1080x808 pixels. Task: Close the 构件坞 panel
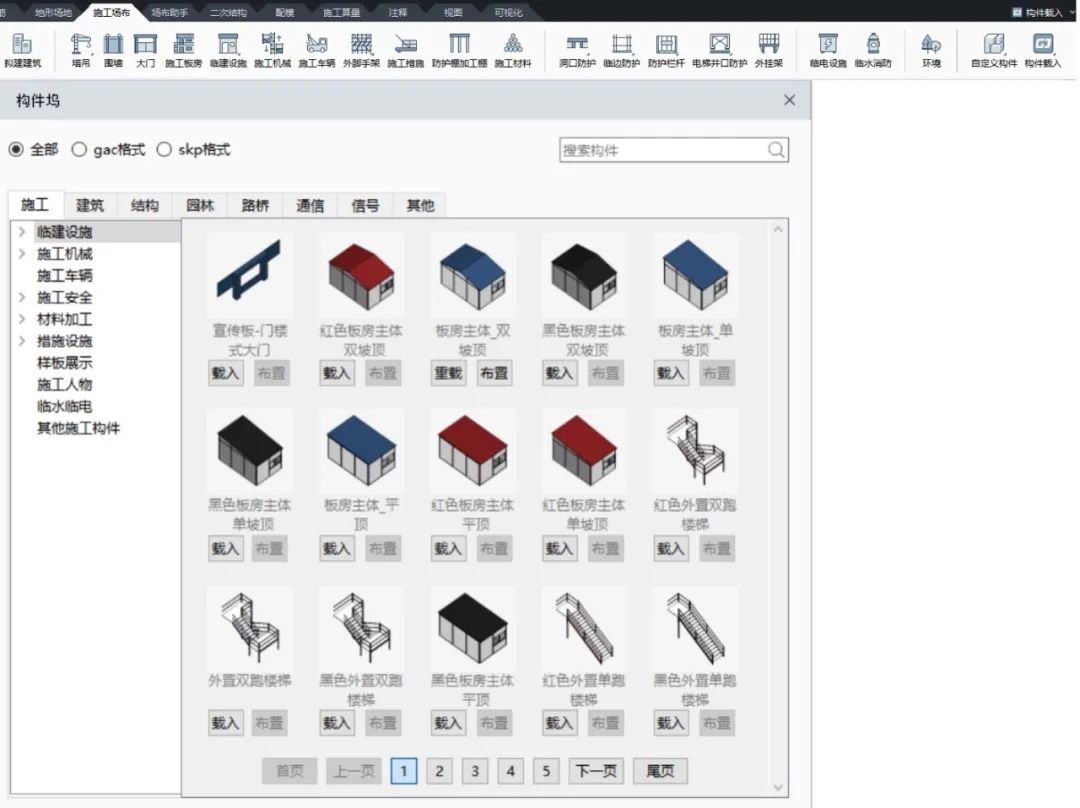[789, 101]
